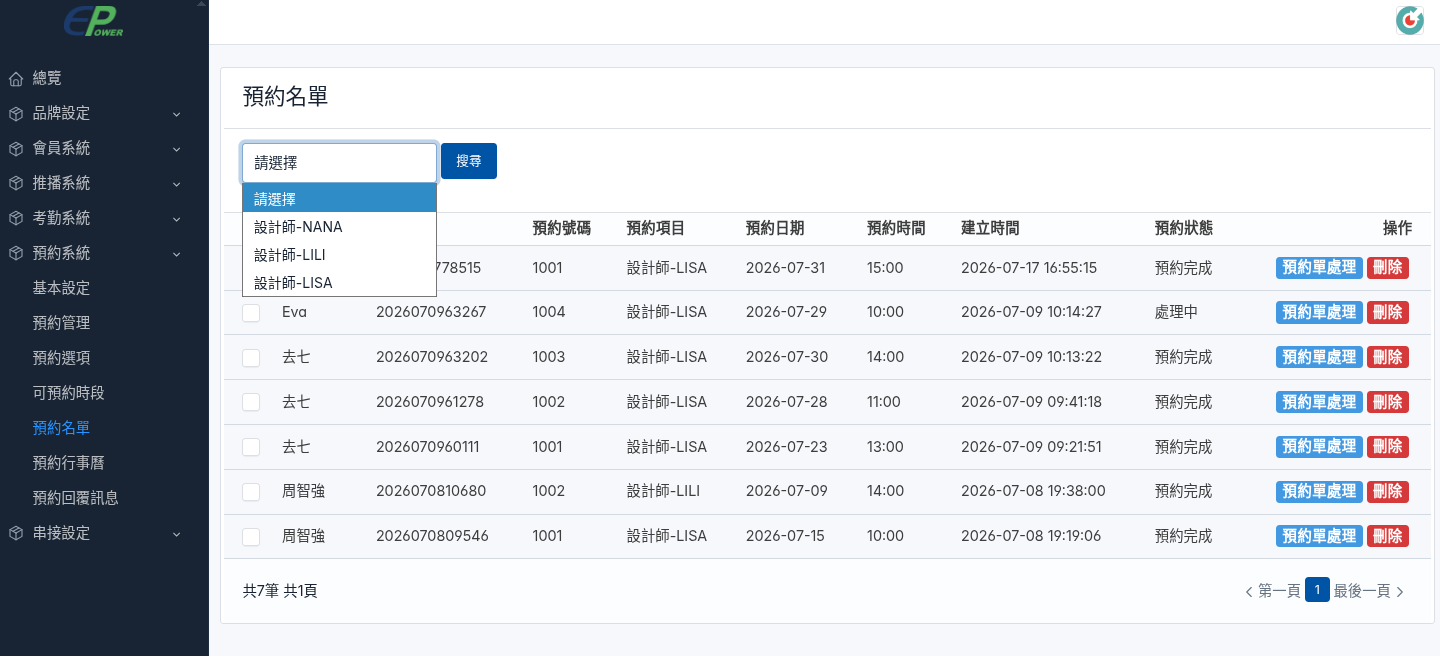Go to 最後一頁 last page link
Image resolution: width=1440 pixels, height=656 pixels.
click(1362, 591)
